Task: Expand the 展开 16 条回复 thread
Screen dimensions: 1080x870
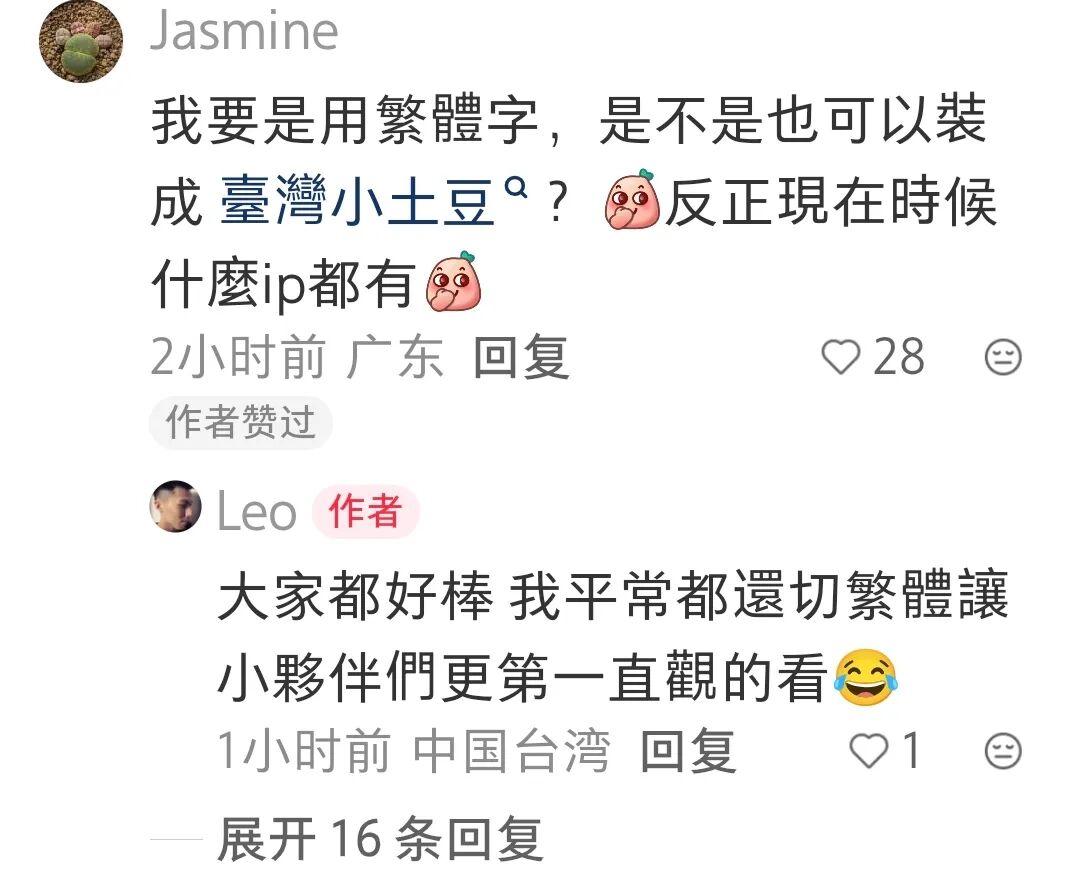Action: click(381, 838)
